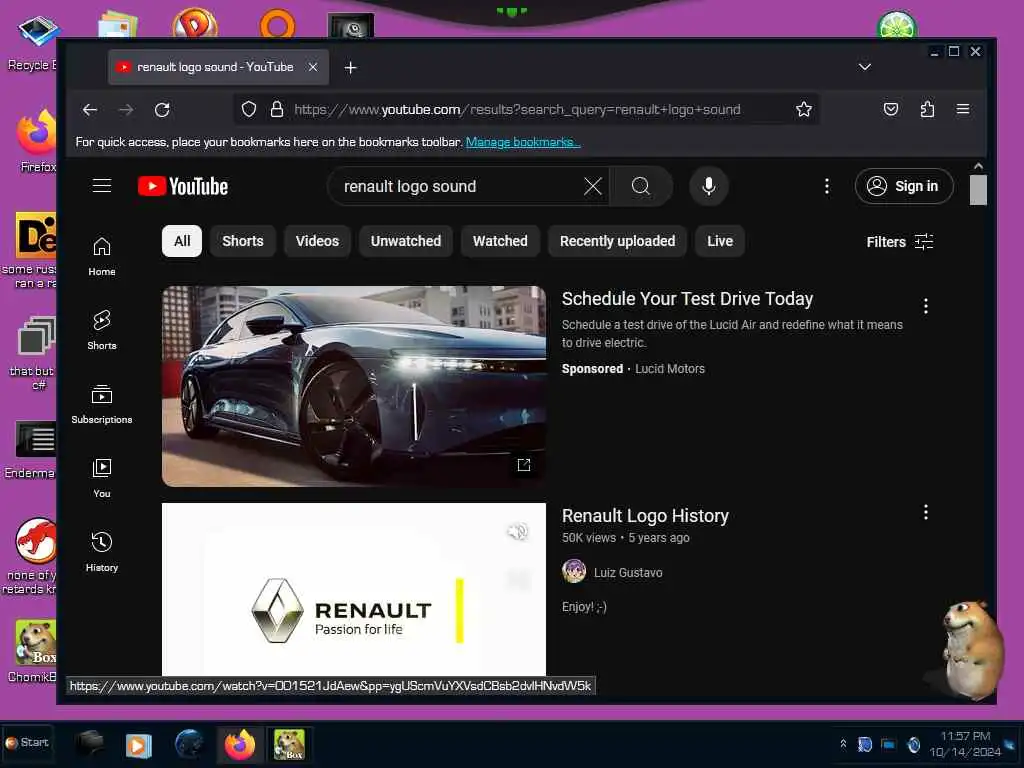1024x768 pixels.
Task: Unmute the Renault video preview
Action: click(518, 532)
